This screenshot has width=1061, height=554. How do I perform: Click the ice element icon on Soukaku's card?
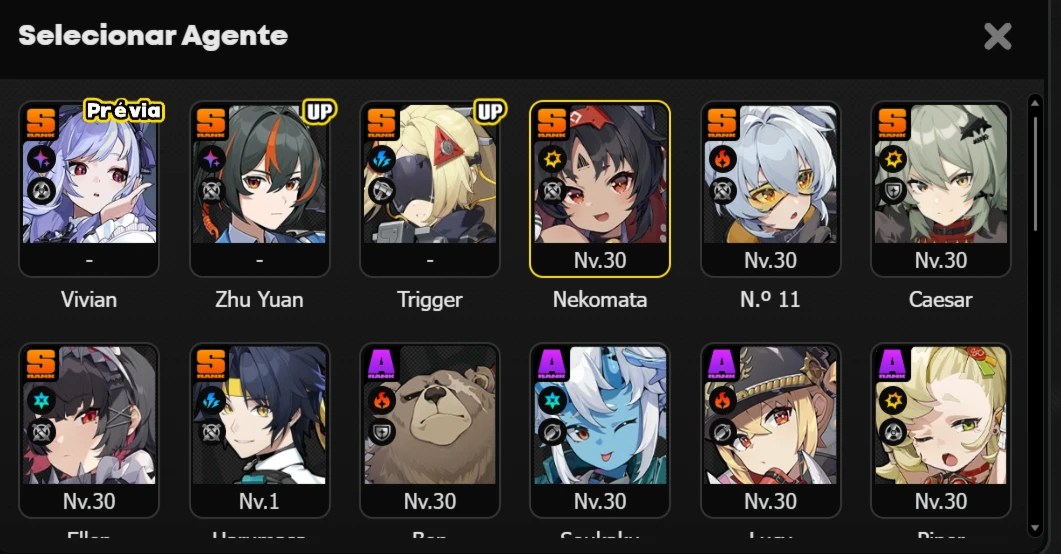(x=551, y=400)
